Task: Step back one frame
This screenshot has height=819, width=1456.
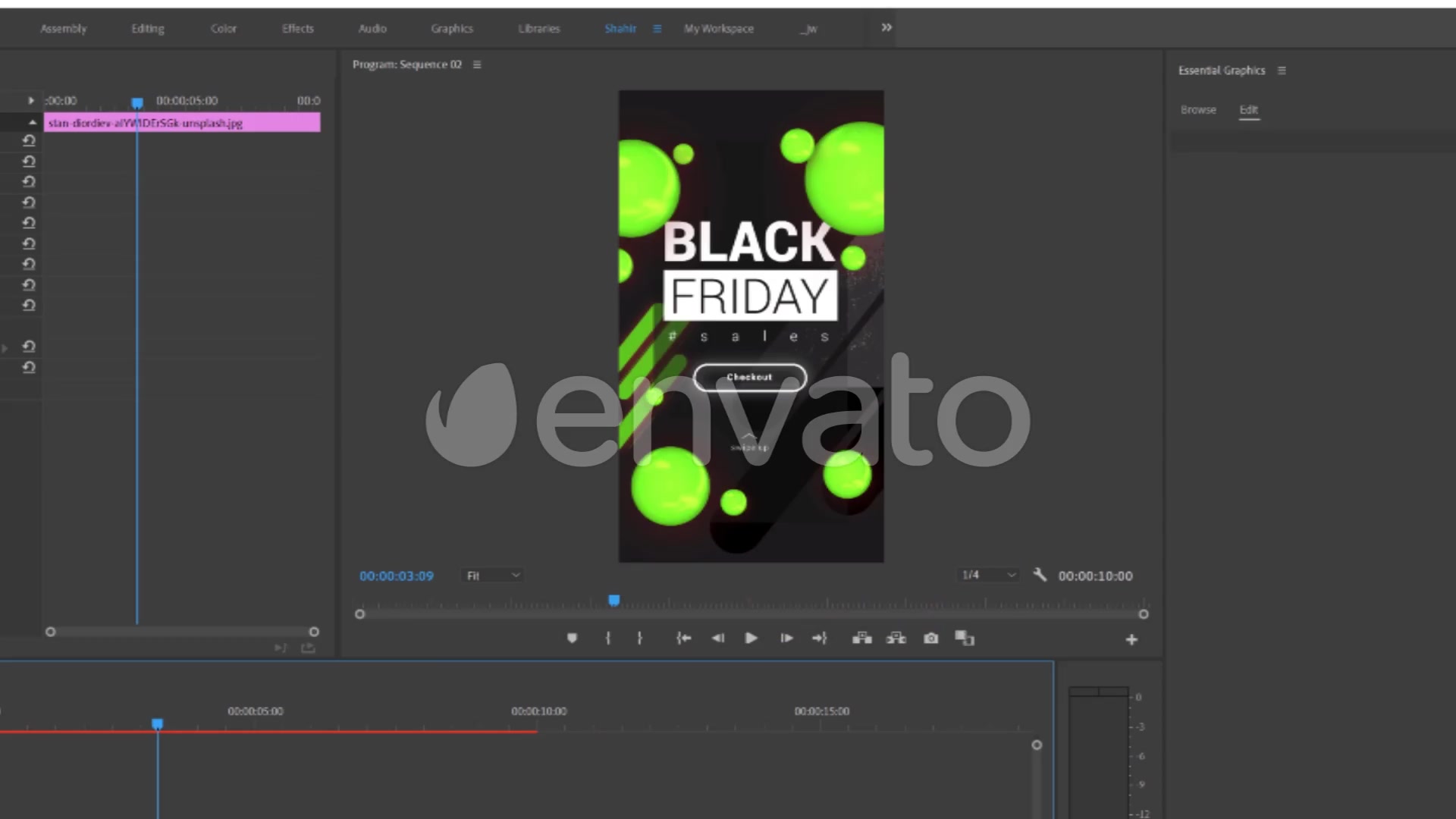Action: pos(717,639)
